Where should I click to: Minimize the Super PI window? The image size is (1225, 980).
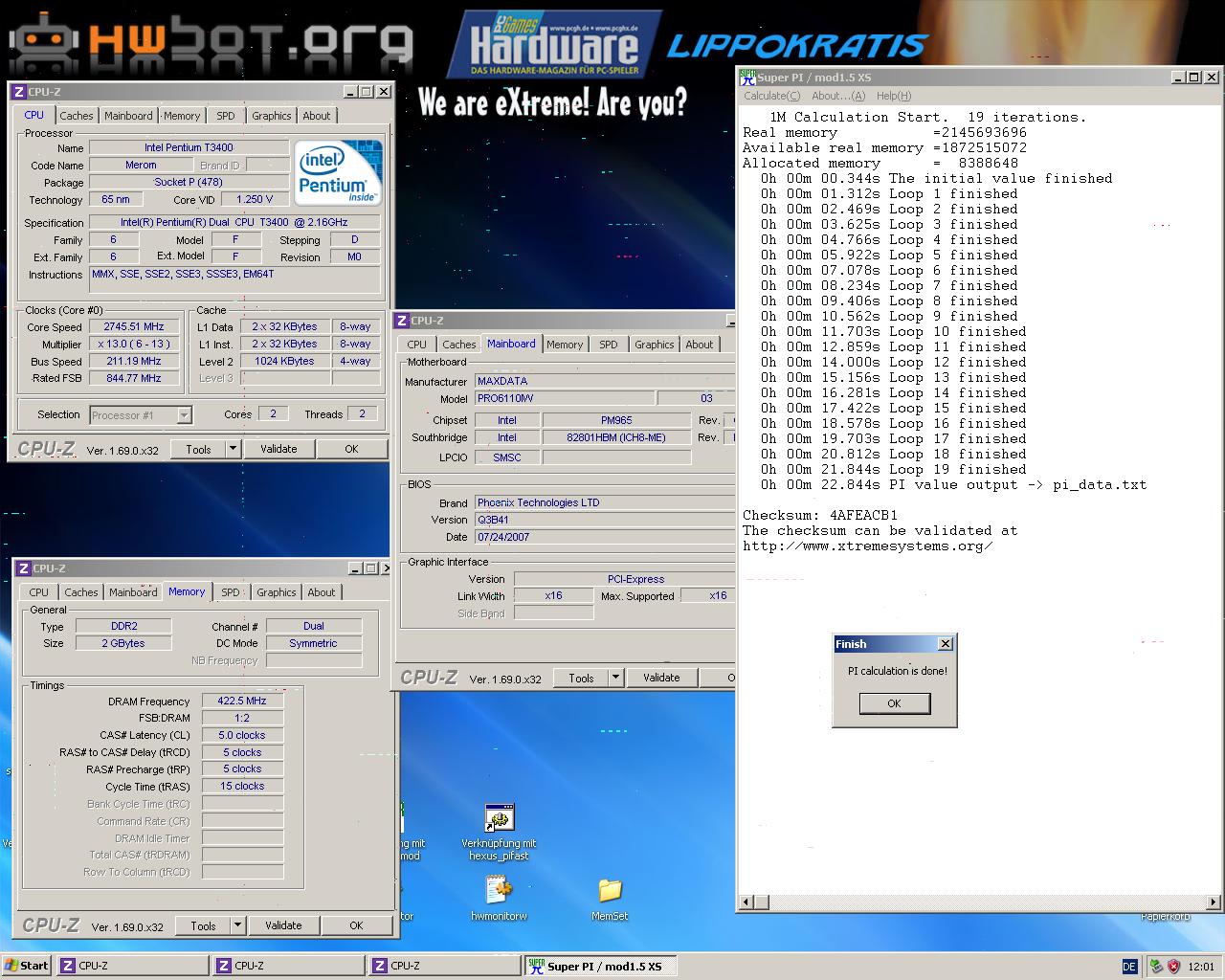click(1179, 78)
